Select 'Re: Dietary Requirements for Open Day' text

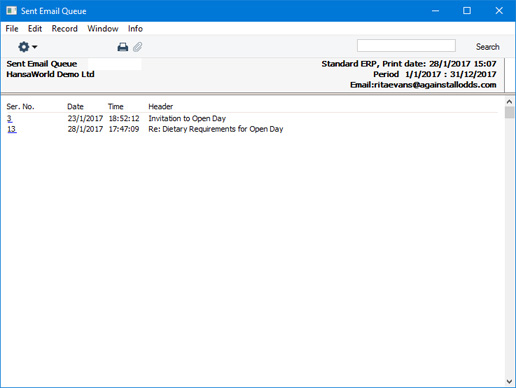point(216,129)
